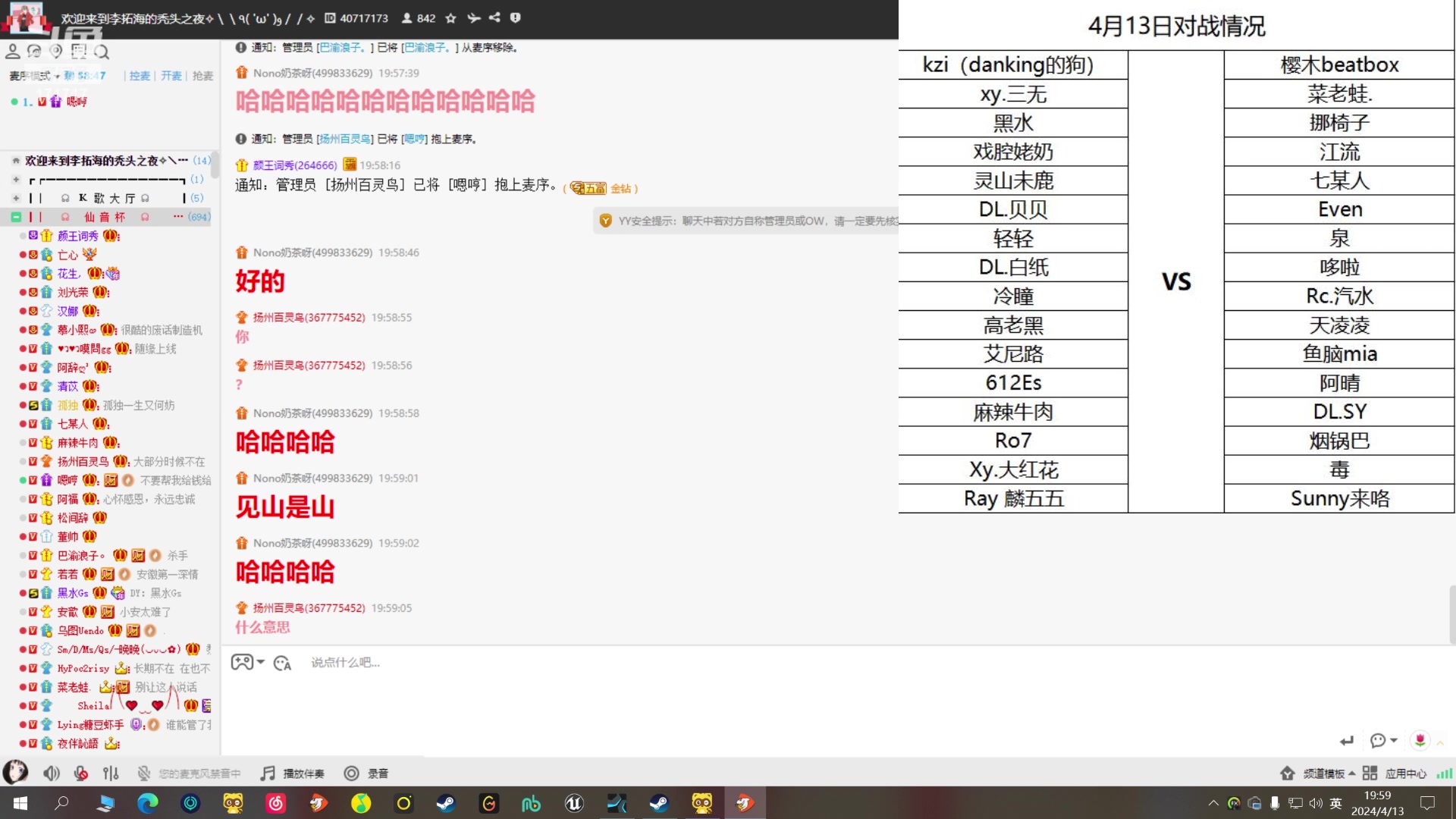Viewport: 1456px width, 819px height.
Task: Click the favorite star icon in header
Action: point(450,18)
